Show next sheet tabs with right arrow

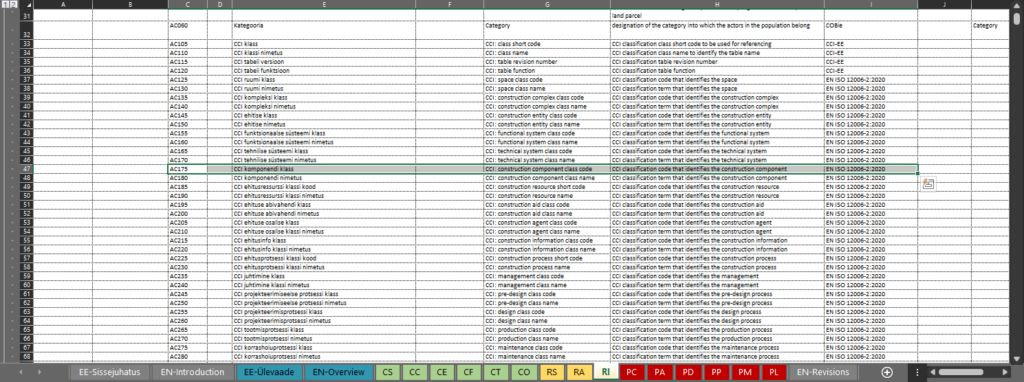[40, 372]
